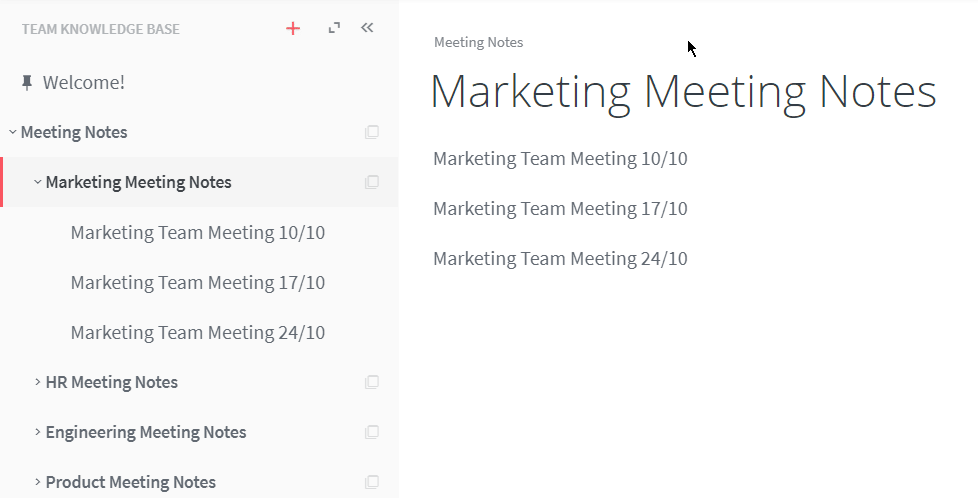978x498 pixels.
Task: Open Welcome! page in sidebar
Action: pos(84,82)
